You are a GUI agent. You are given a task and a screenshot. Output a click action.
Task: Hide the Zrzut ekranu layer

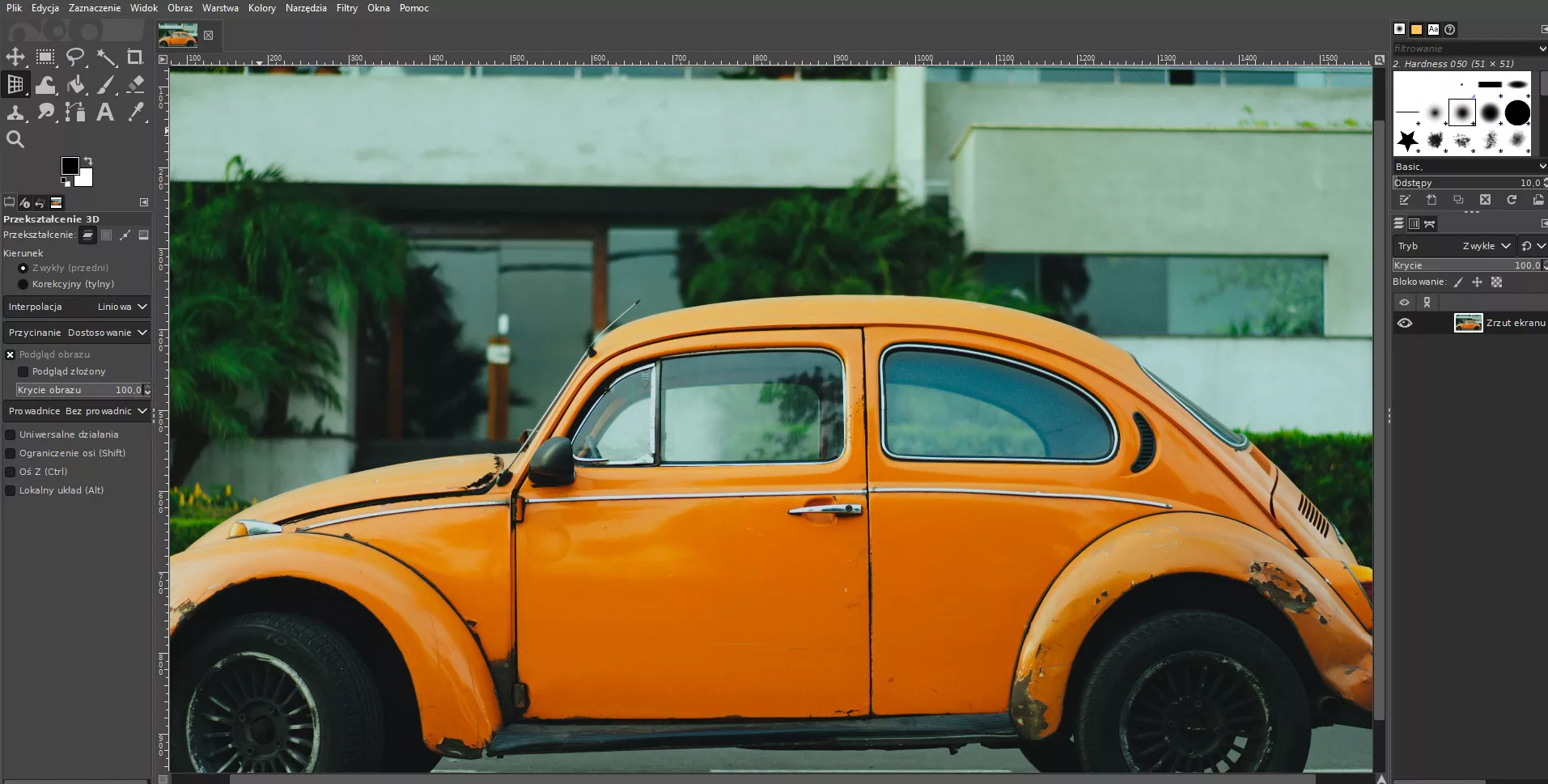click(x=1405, y=323)
